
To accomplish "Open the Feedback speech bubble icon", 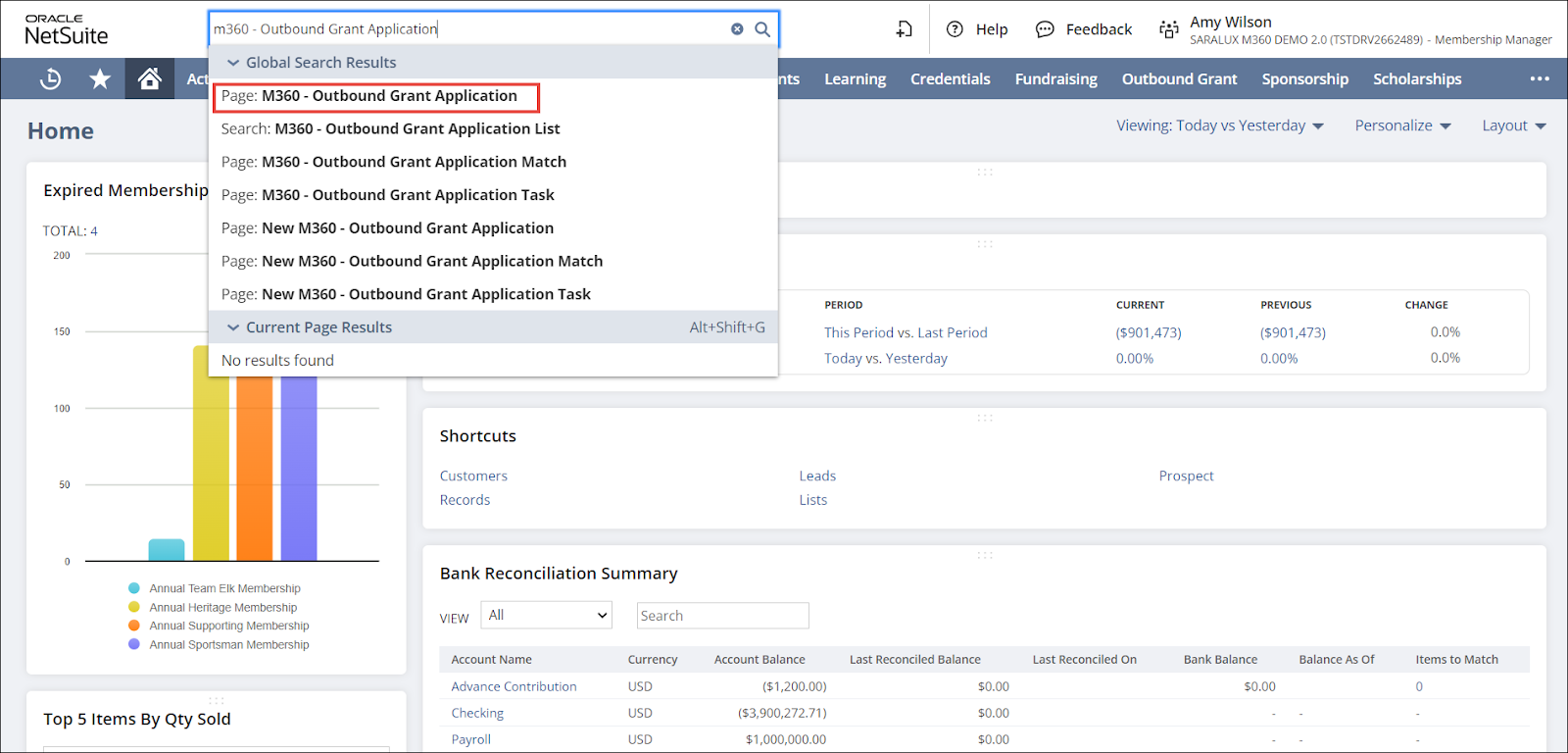I will tap(1045, 29).
